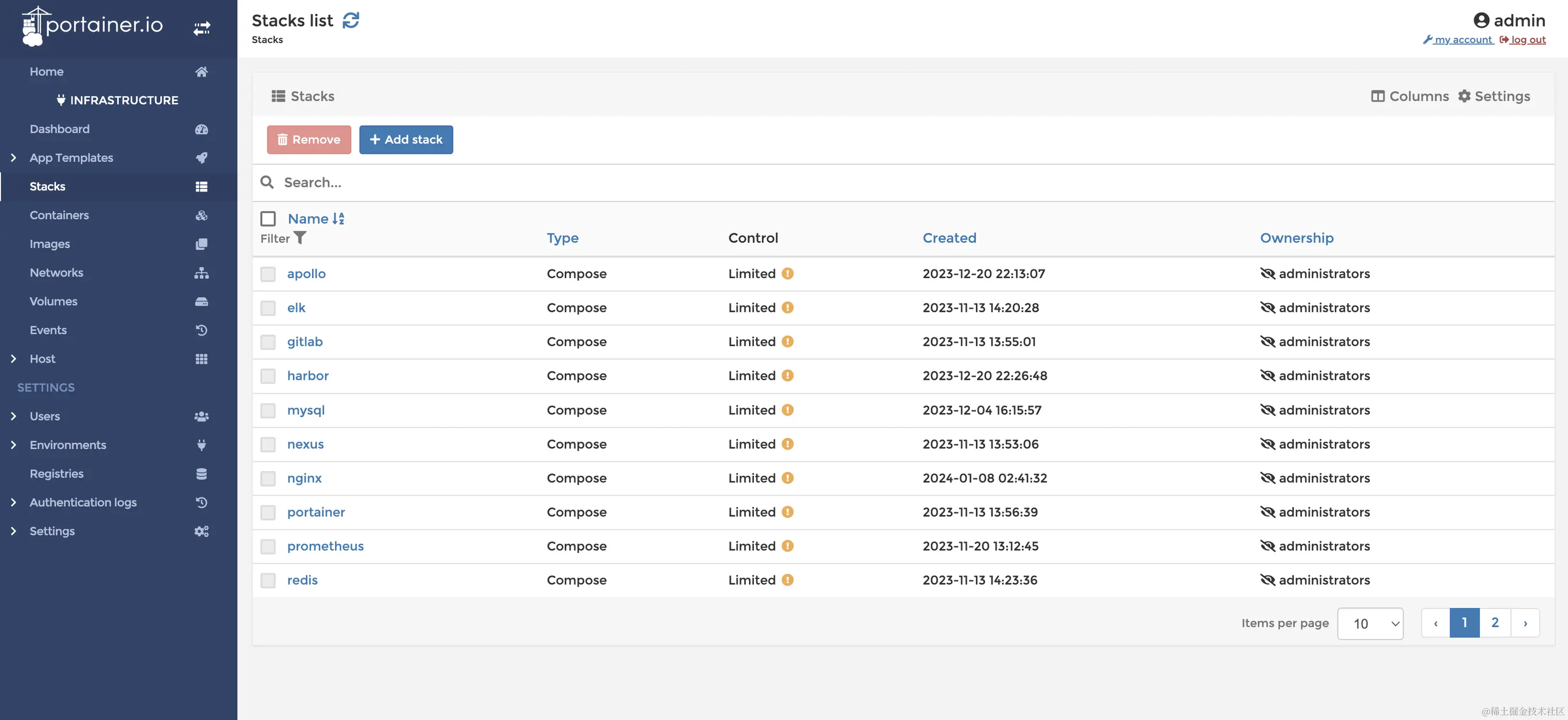Click the Dashboard gauge icon
The image size is (1568, 720).
[202, 129]
